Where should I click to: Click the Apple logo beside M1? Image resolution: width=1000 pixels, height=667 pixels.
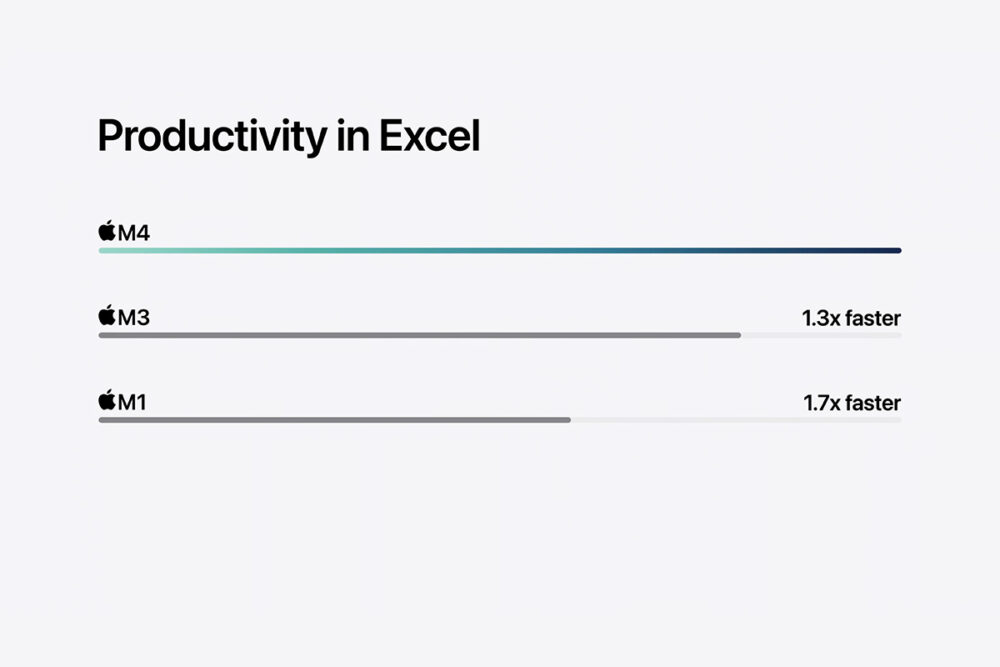tap(107, 402)
